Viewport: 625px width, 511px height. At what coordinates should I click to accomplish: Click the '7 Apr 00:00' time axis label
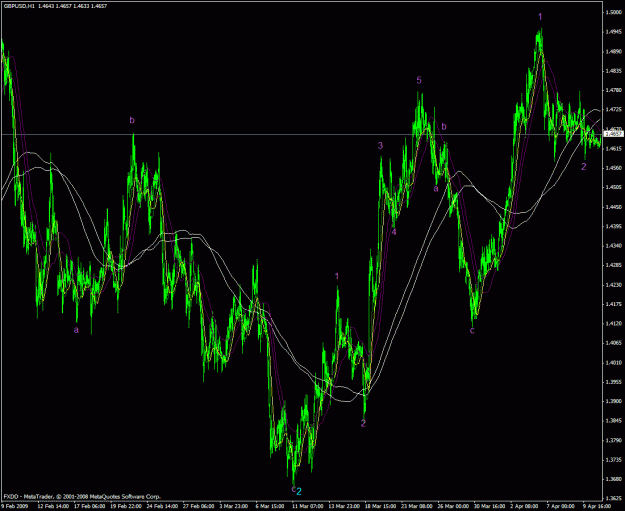[560, 506]
